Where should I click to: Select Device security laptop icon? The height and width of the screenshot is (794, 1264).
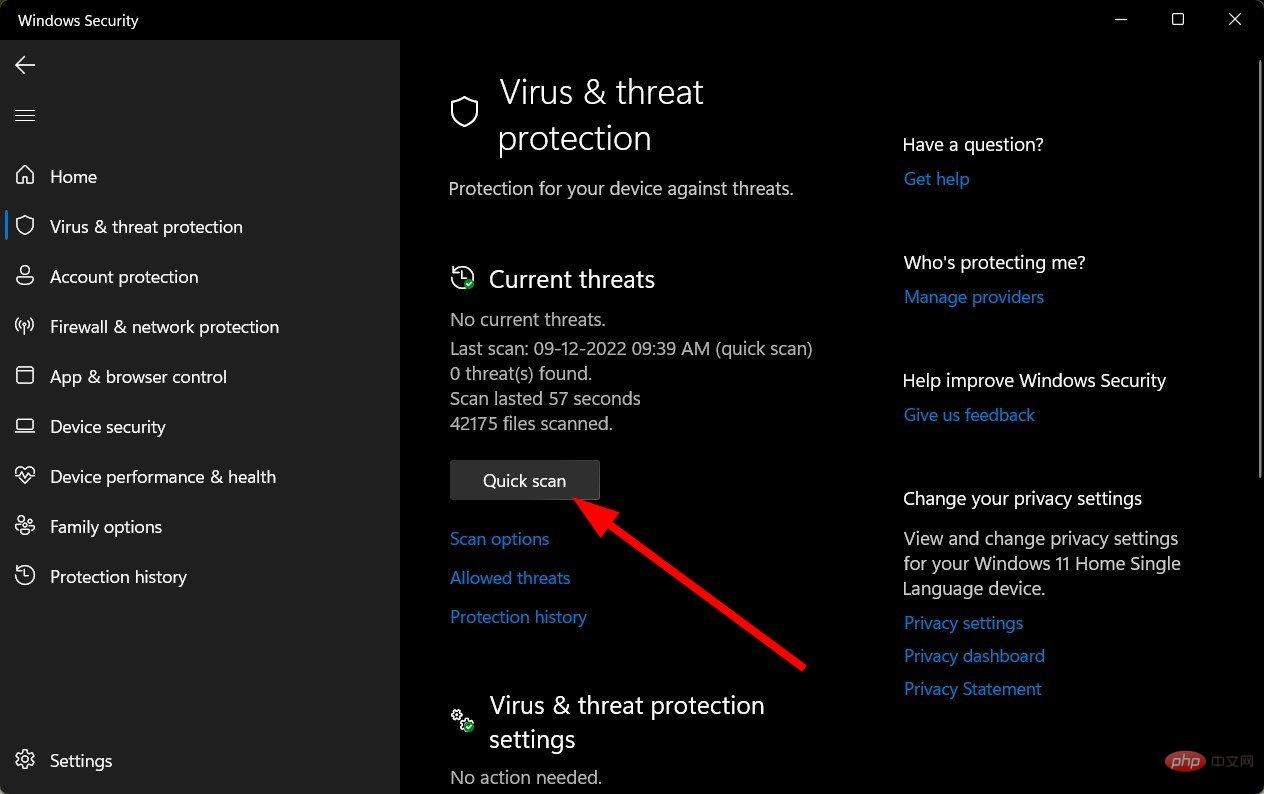(25, 426)
